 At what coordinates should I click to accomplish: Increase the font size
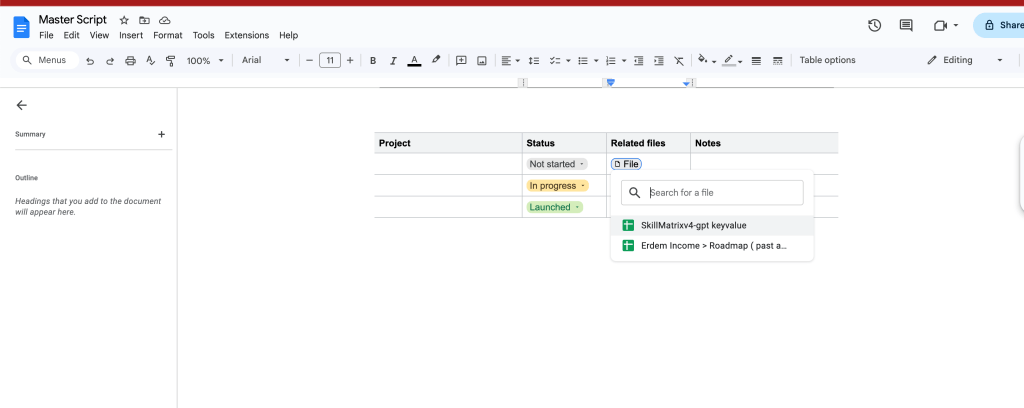[350, 61]
